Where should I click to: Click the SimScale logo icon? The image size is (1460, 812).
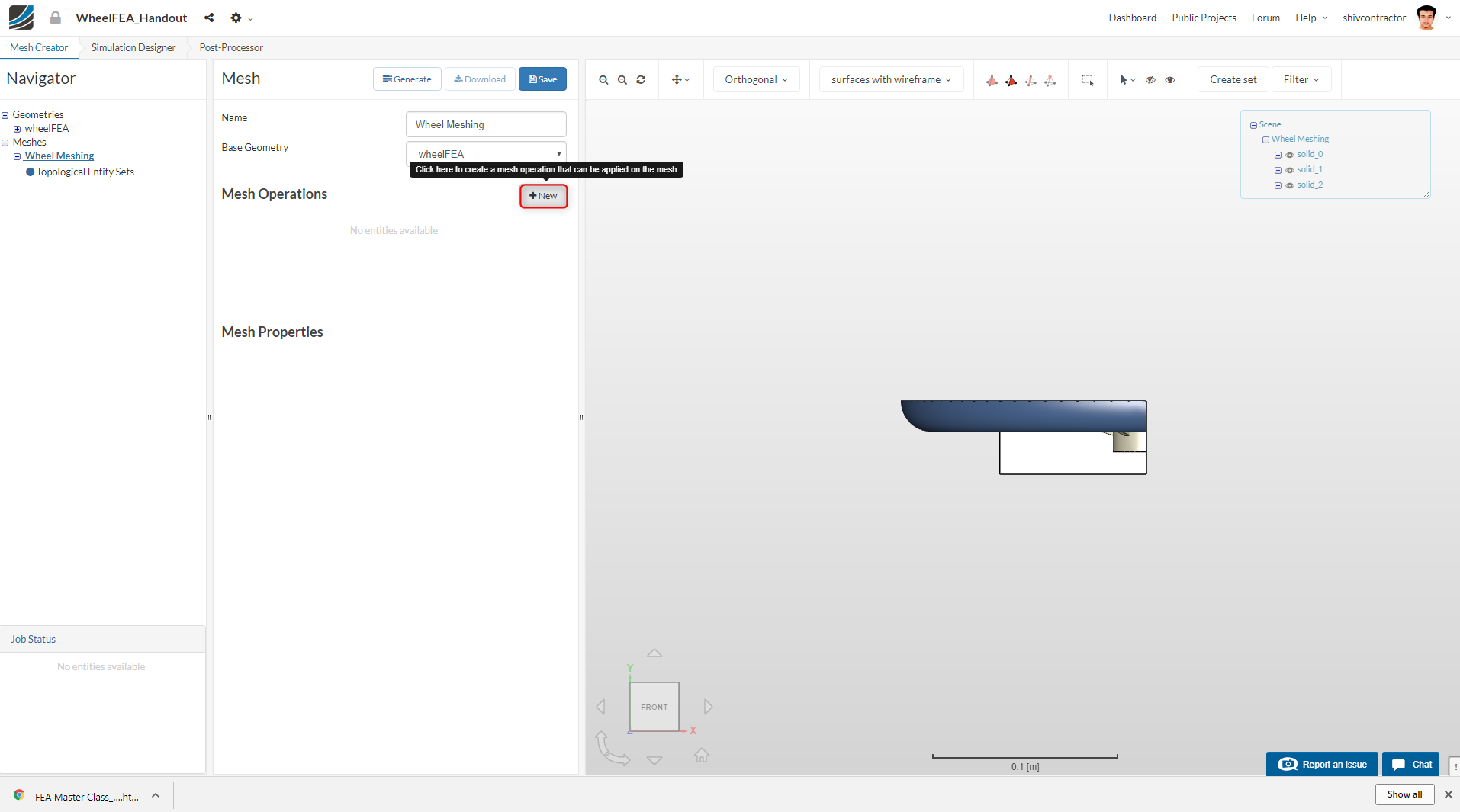[x=21, y=18]
